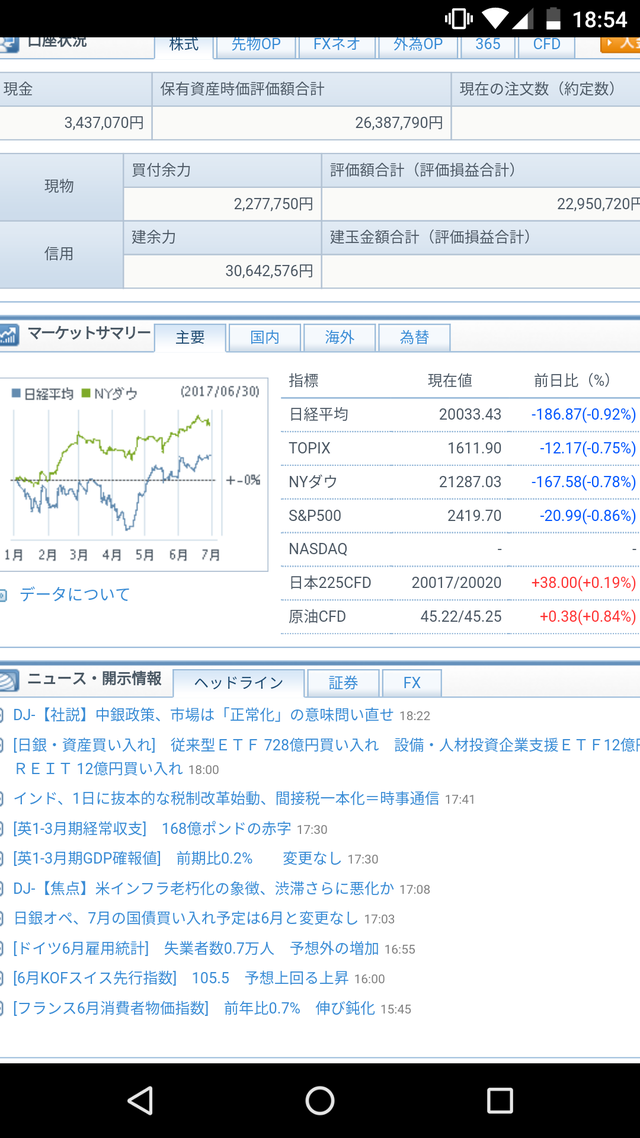Select the 主要 market summary tab
Viewport: 640px width, 1138px height.
click(190, 337)
